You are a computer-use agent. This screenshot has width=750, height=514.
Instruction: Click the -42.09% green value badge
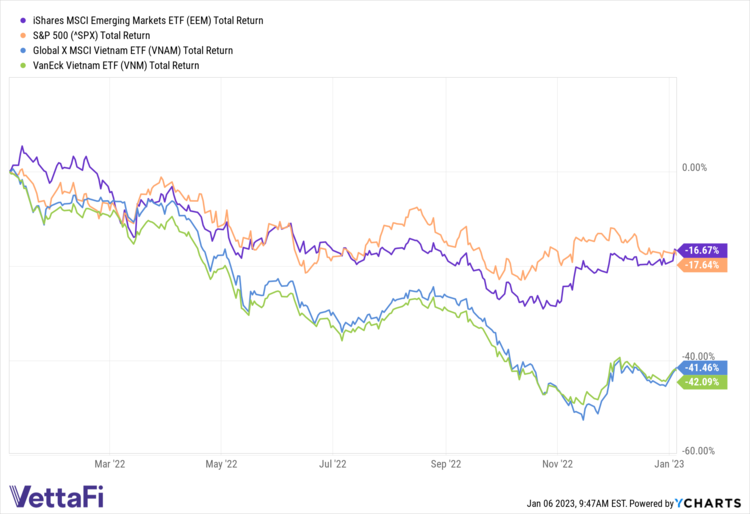point(699,381)
